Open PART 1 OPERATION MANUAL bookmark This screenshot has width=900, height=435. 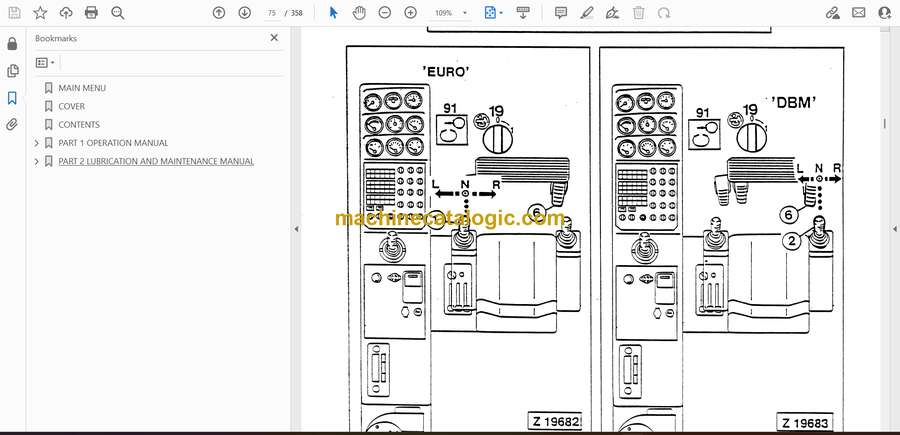point(113,143)
